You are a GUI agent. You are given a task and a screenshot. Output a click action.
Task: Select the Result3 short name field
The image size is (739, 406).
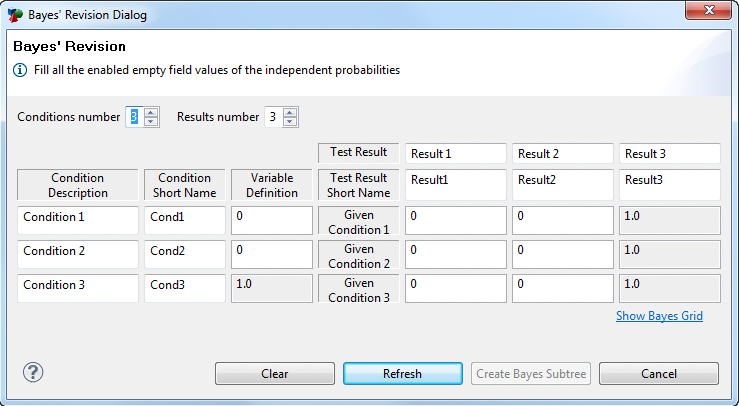[670, 185]
